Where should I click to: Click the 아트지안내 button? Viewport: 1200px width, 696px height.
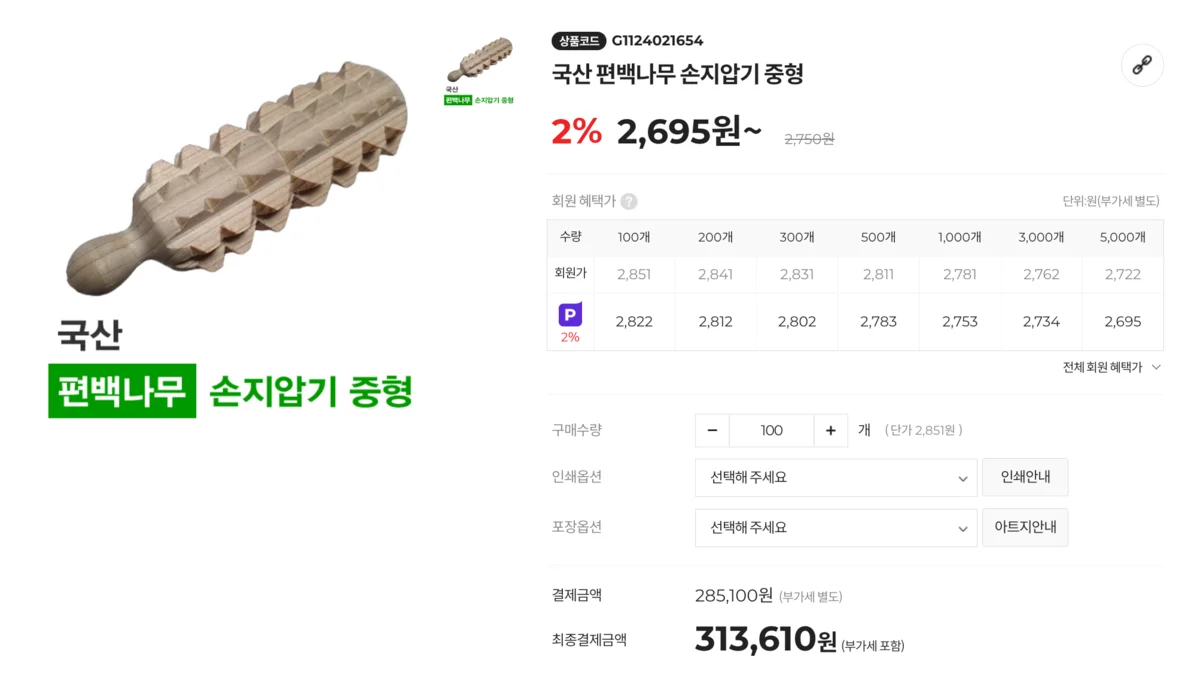click(x=1025, y=527)
